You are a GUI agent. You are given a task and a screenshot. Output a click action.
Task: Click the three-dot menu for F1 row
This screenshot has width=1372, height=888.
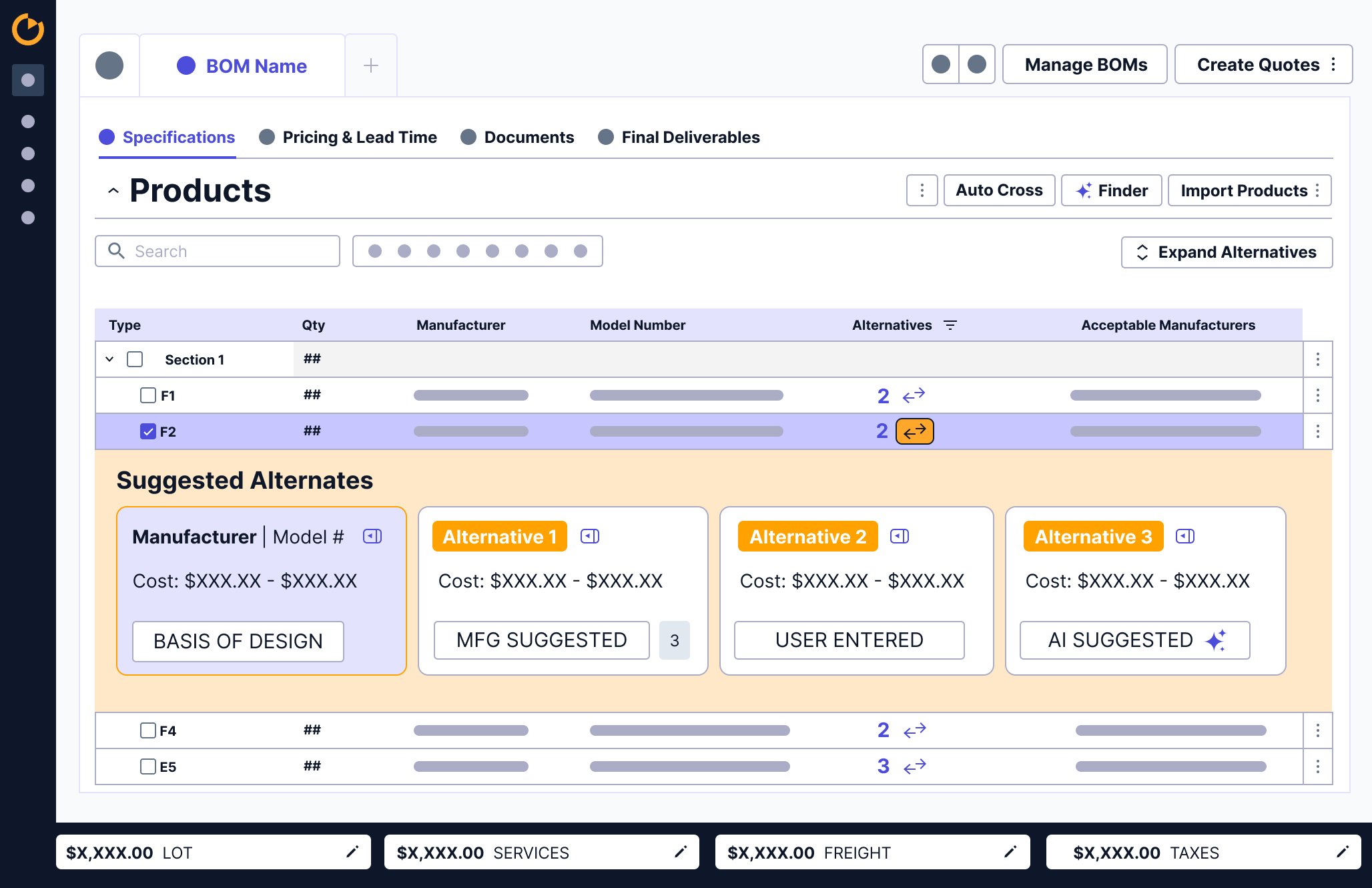click(1317, 395)
